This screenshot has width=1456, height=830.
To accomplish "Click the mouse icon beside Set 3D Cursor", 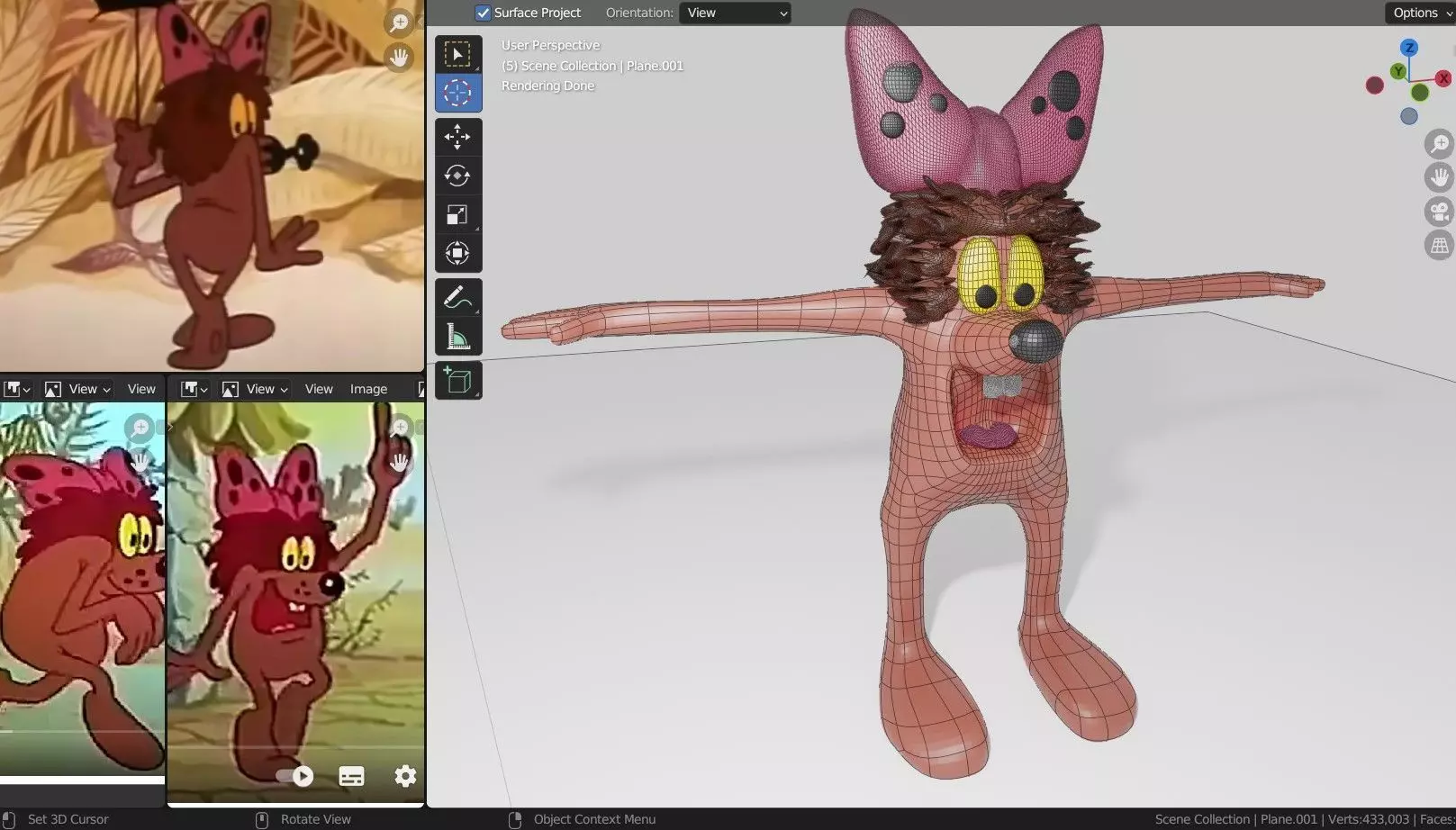I will pyautogui.click(x=8, y=819).
